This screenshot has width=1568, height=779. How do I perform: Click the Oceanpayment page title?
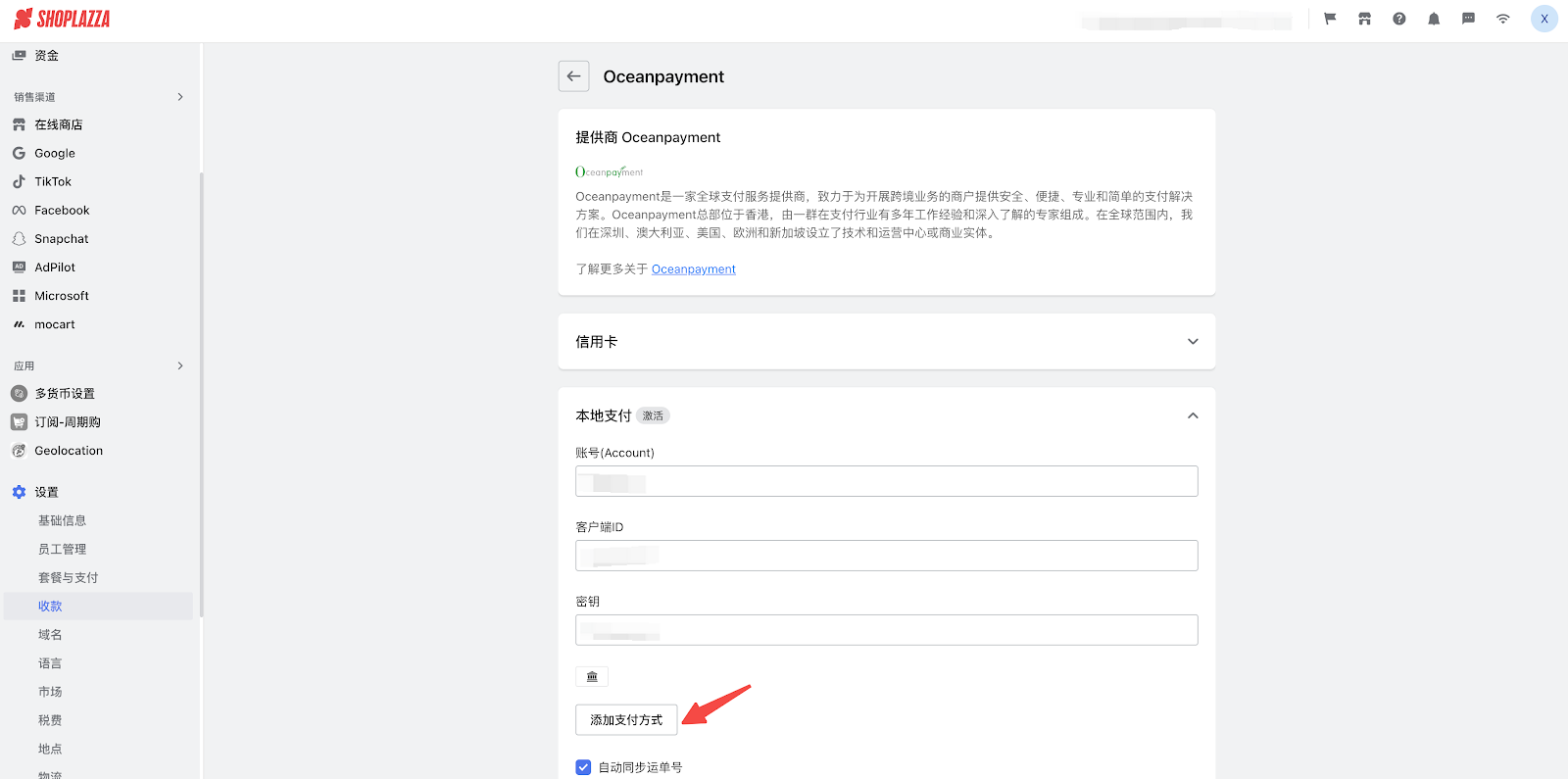coord(663,76)
